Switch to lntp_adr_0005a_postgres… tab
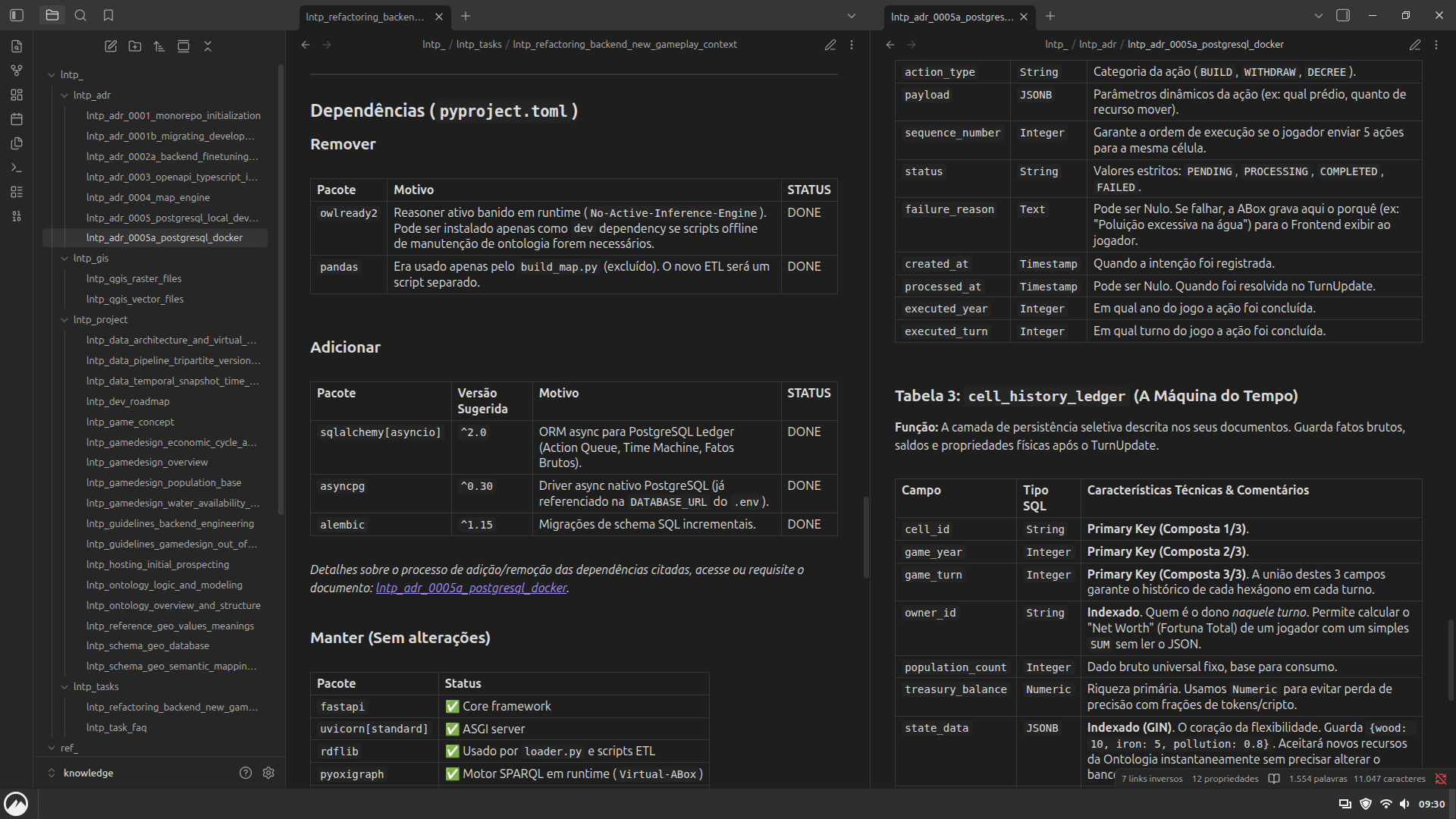Screen dimensions: 1456x819 coord(951,16)
